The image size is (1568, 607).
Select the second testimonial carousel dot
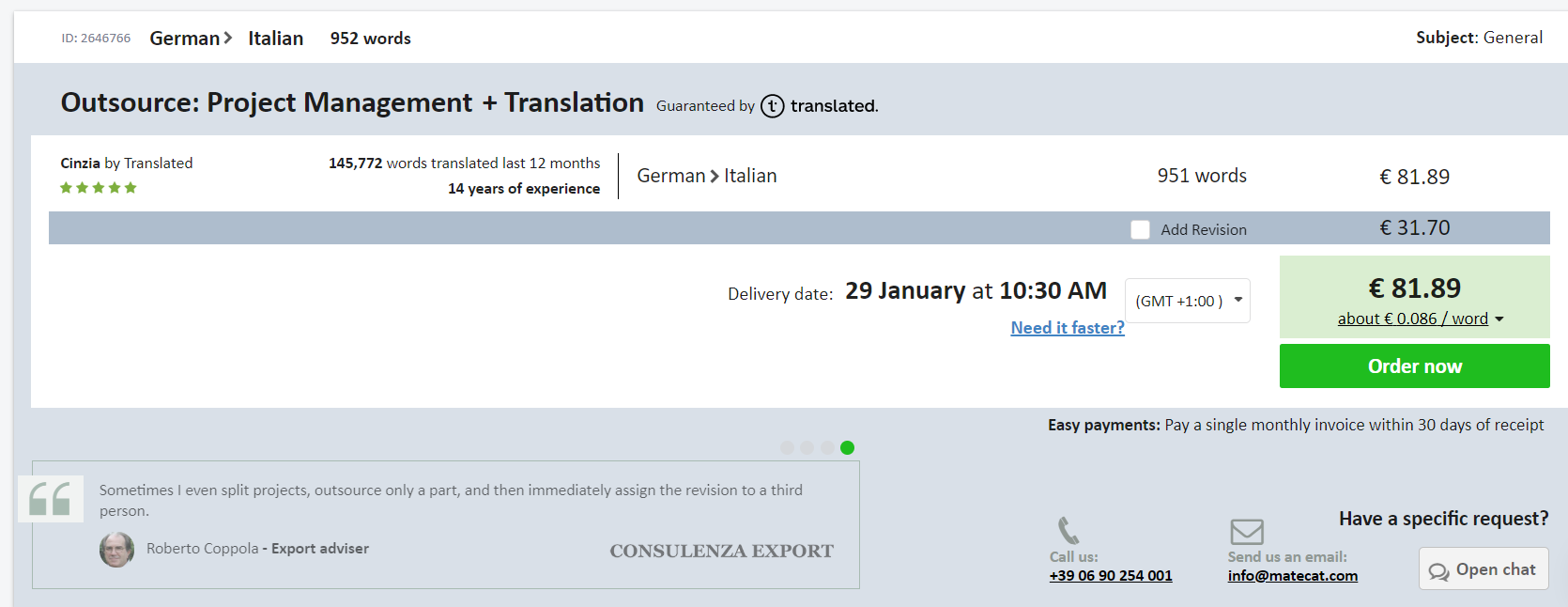click(807, 447)
